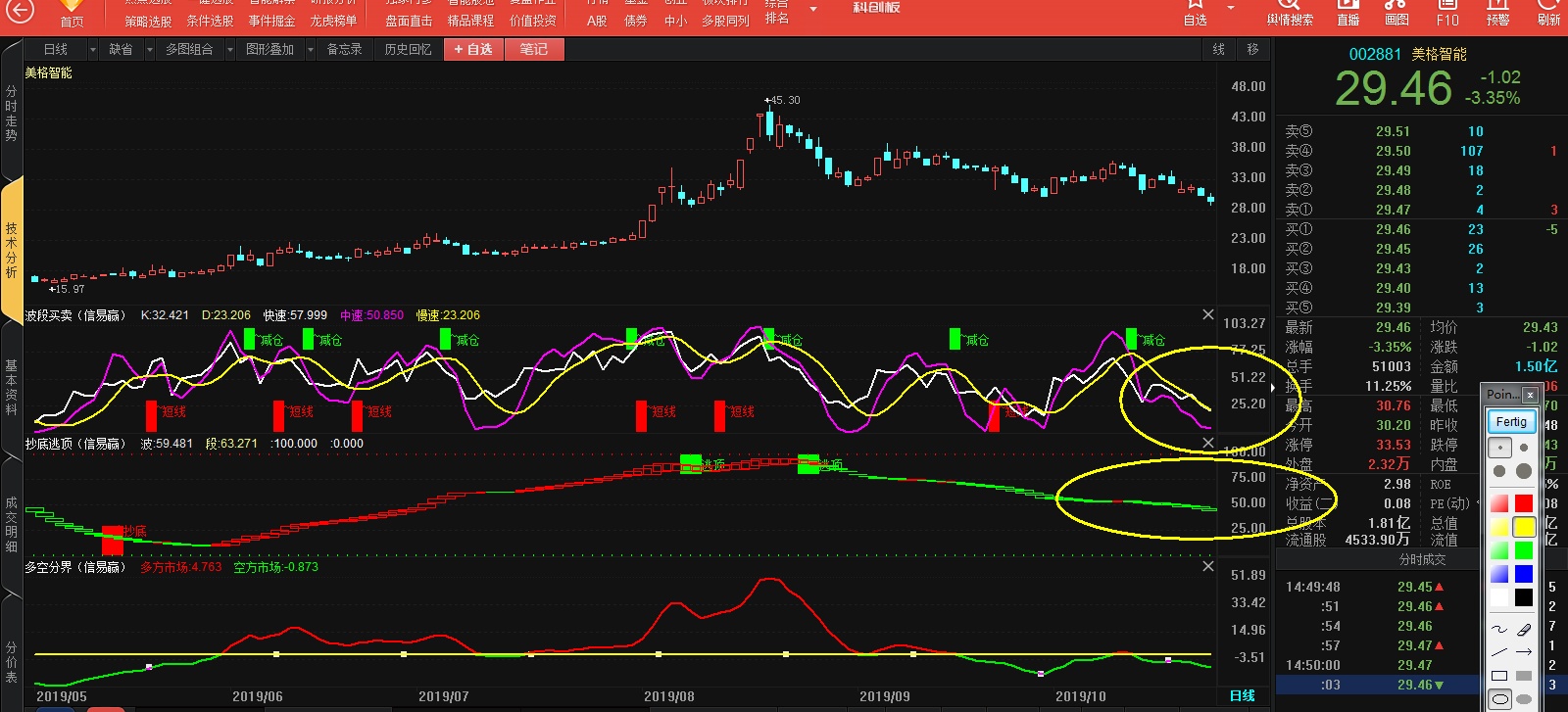The width and height of the screenshot is (1568, 712).
Task: Pick the solid blue color swatch
Action: point(1524,574)
